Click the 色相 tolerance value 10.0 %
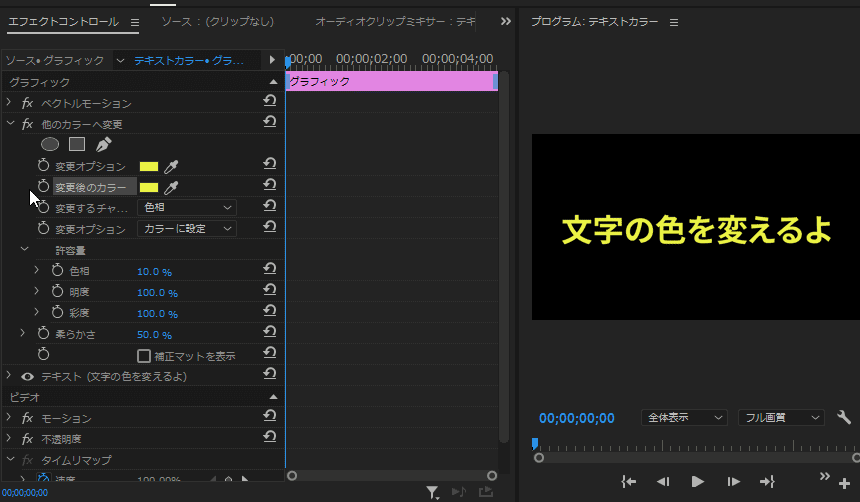 pyautogui.click(x=154, y=272)
